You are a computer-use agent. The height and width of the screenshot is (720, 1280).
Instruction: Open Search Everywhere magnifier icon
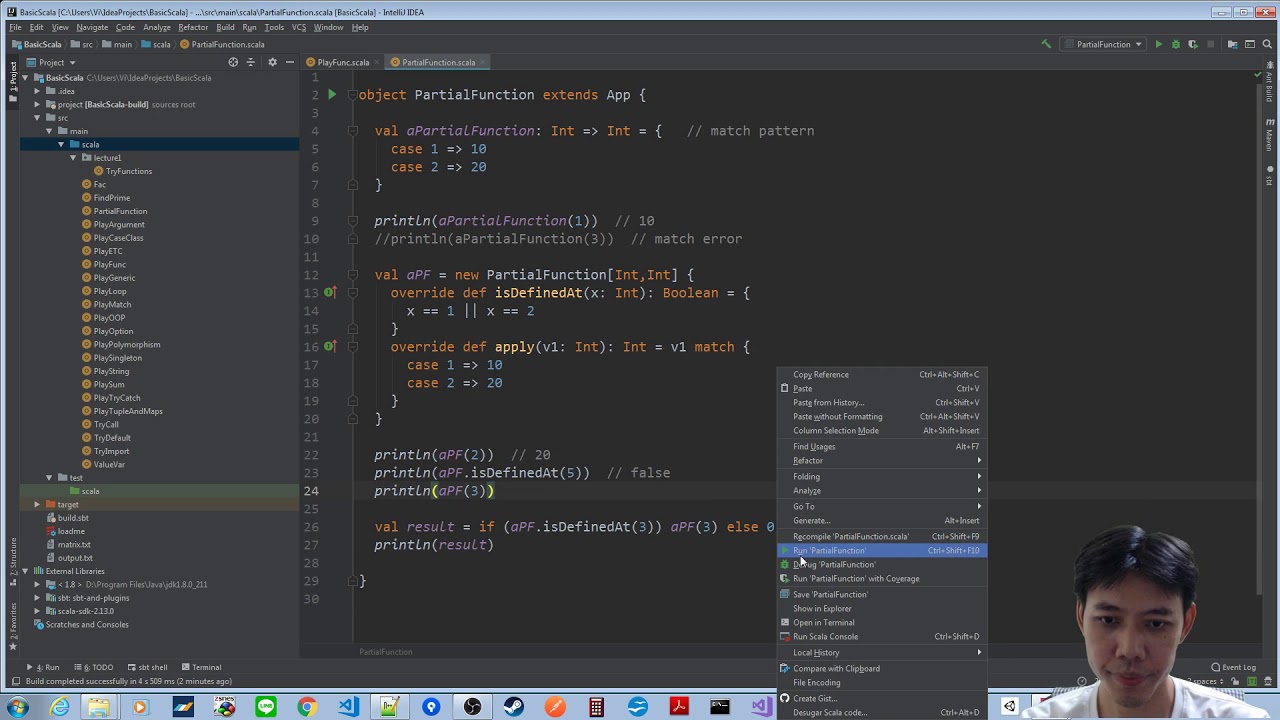coord(1266,44)
